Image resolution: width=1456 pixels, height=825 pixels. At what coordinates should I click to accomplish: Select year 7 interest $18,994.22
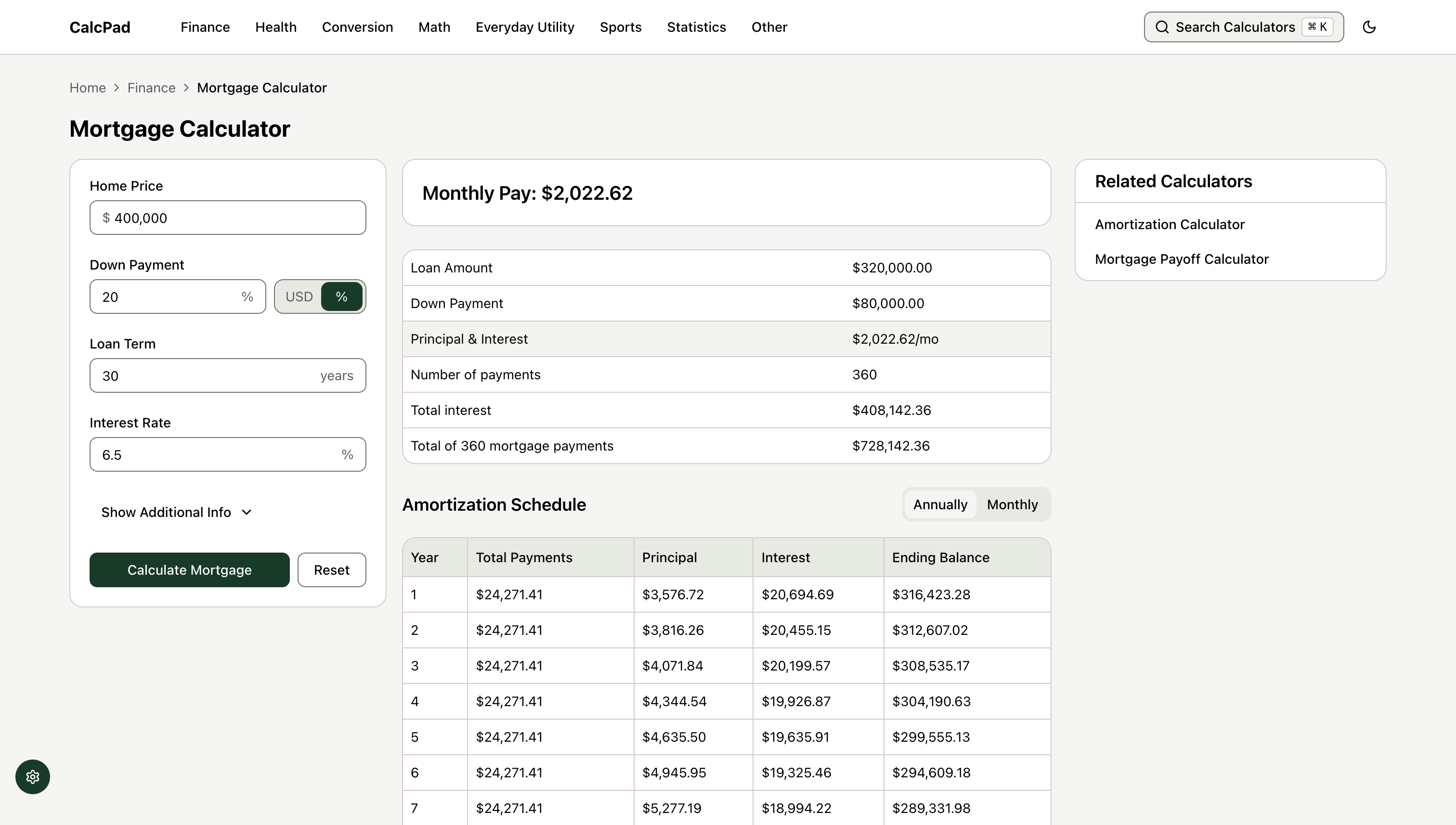(796, 809)
